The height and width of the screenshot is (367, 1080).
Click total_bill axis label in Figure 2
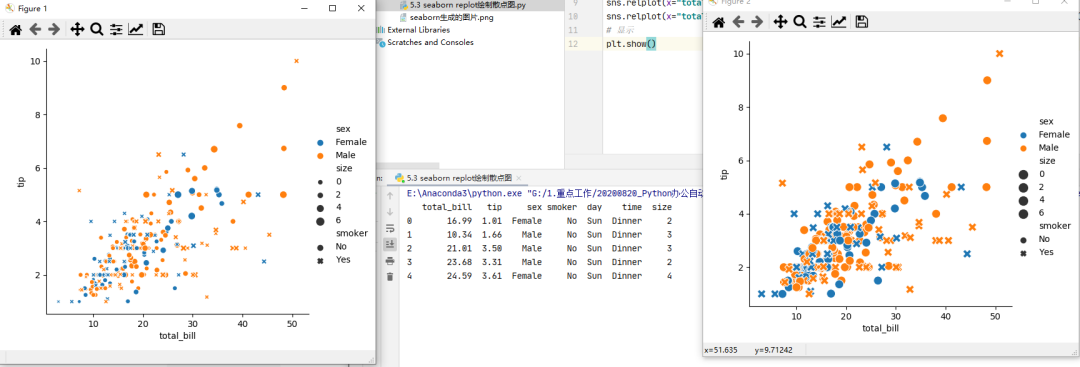880,328
